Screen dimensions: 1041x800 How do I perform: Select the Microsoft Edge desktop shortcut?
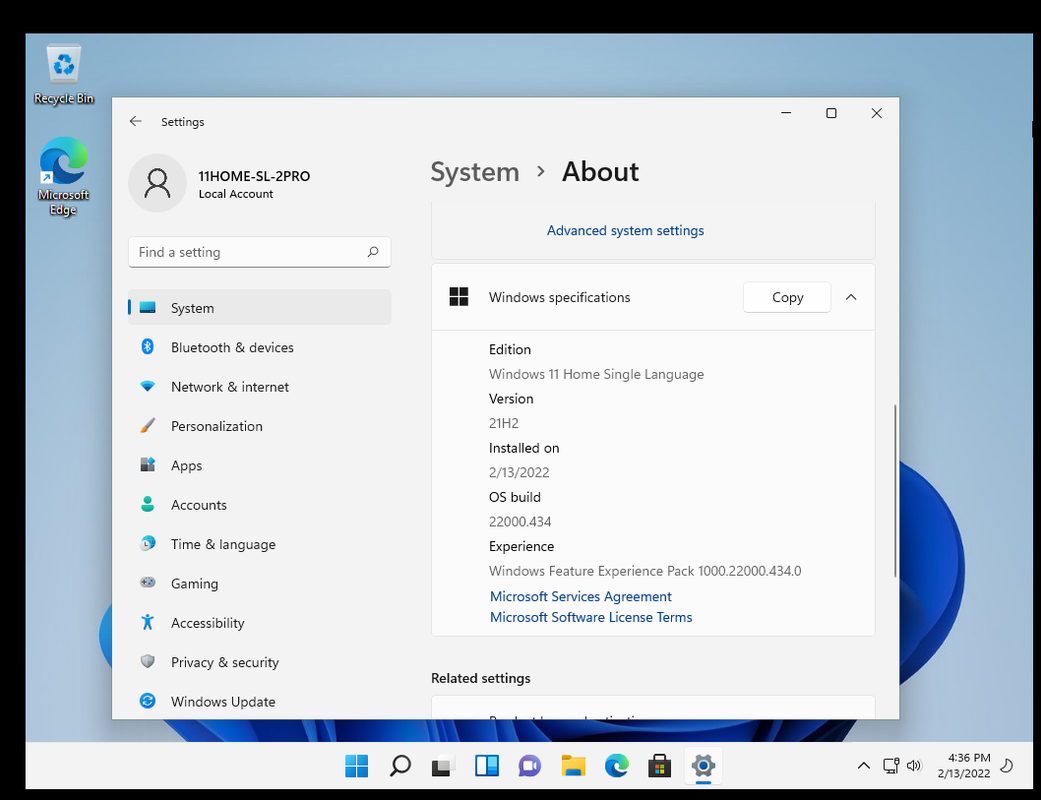coord(64,177)
